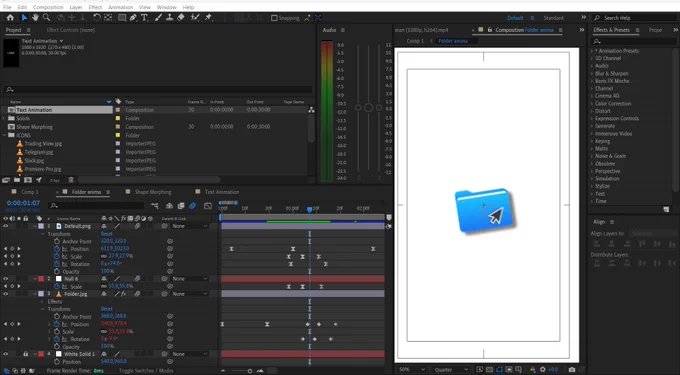Image resolution: width=680 pixels, height=375 pixels.
Task: Delete selected project item with trash icon
Action: [x=71, y=180]
